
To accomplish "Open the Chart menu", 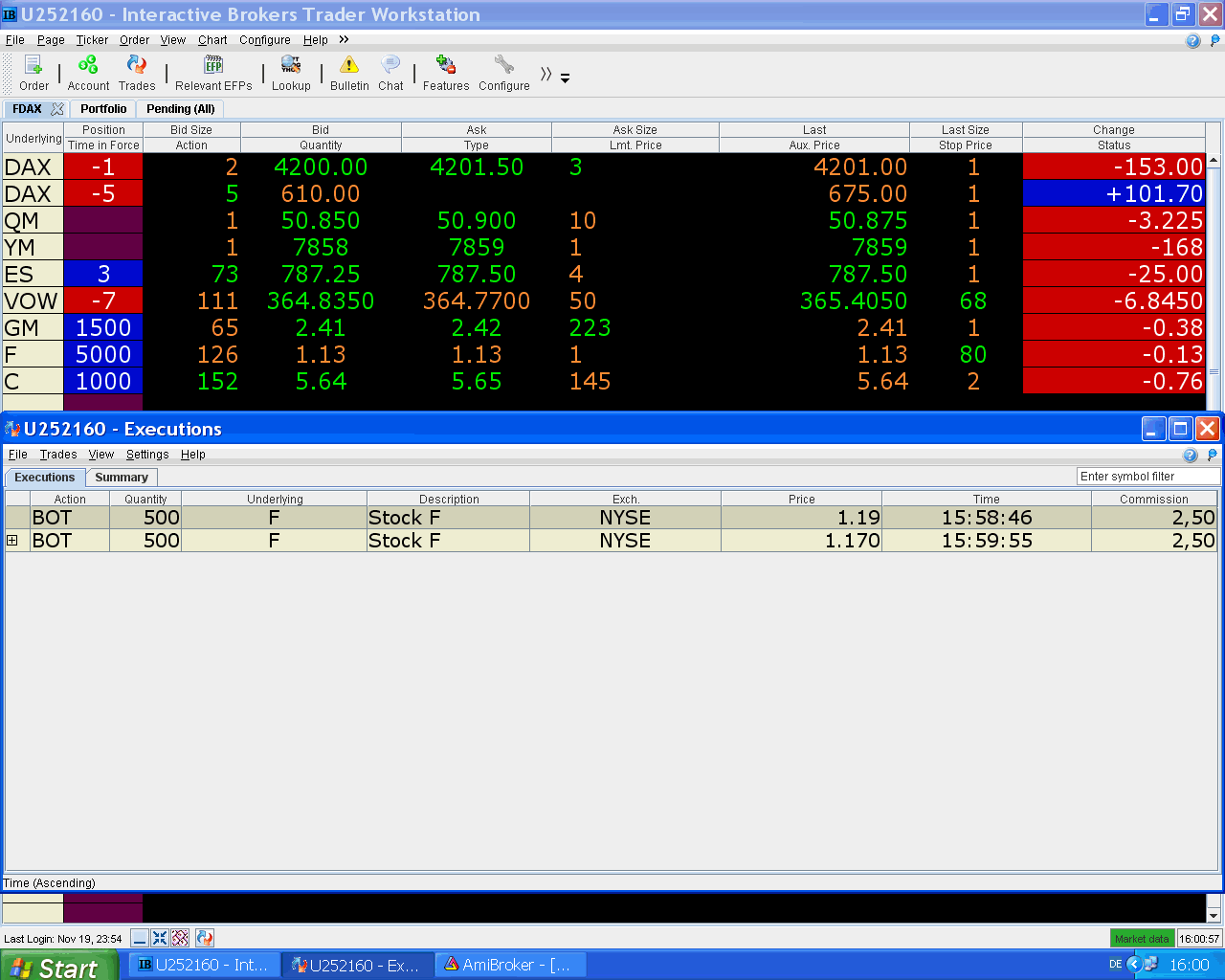I will [x=212, y=40].
